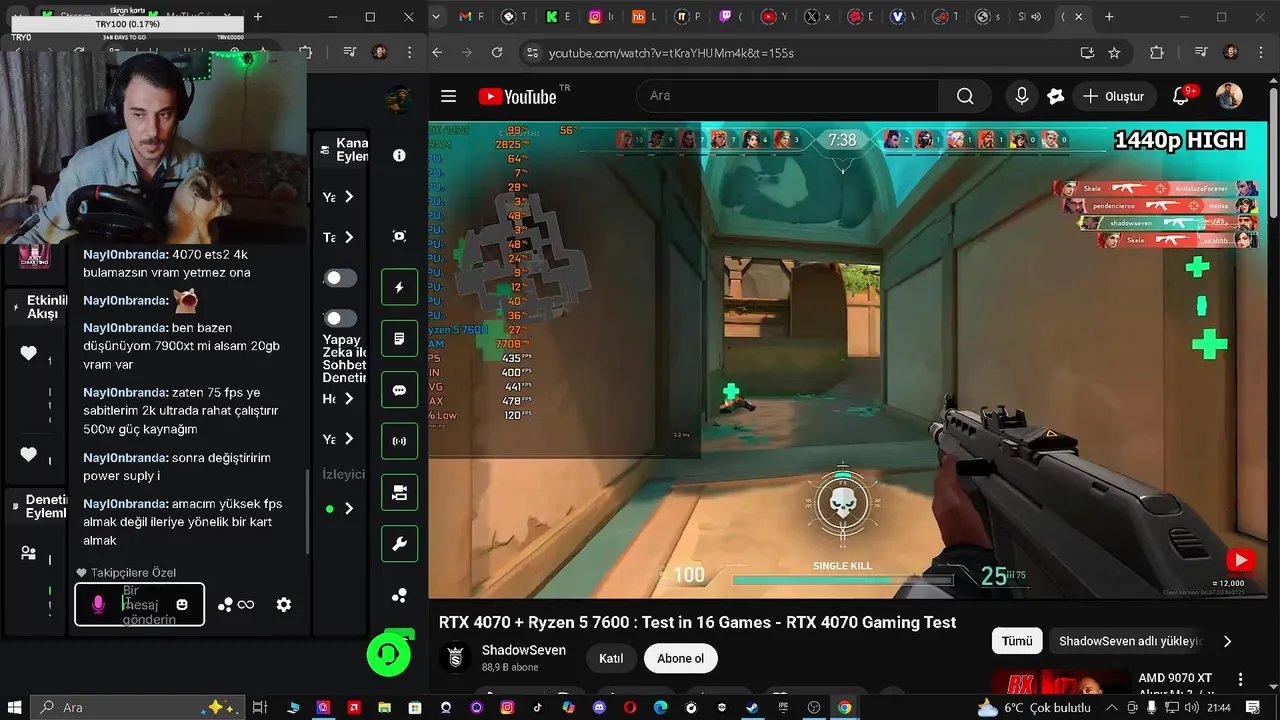Open Task View on the taskbar
The width and height of the screenshot is (1280, 720).
[259, 707]
